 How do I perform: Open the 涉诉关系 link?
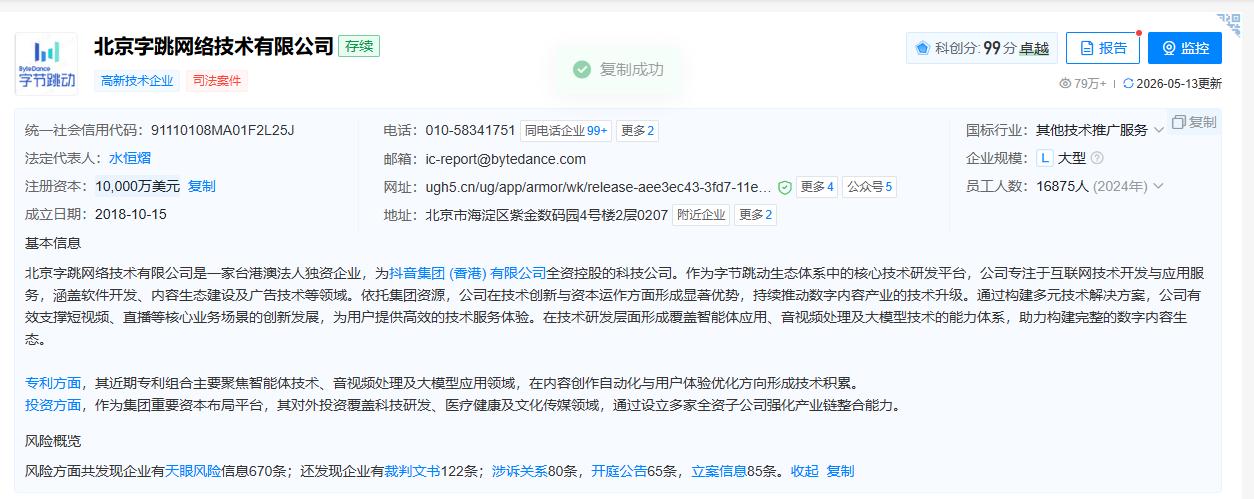pos(520,471)
